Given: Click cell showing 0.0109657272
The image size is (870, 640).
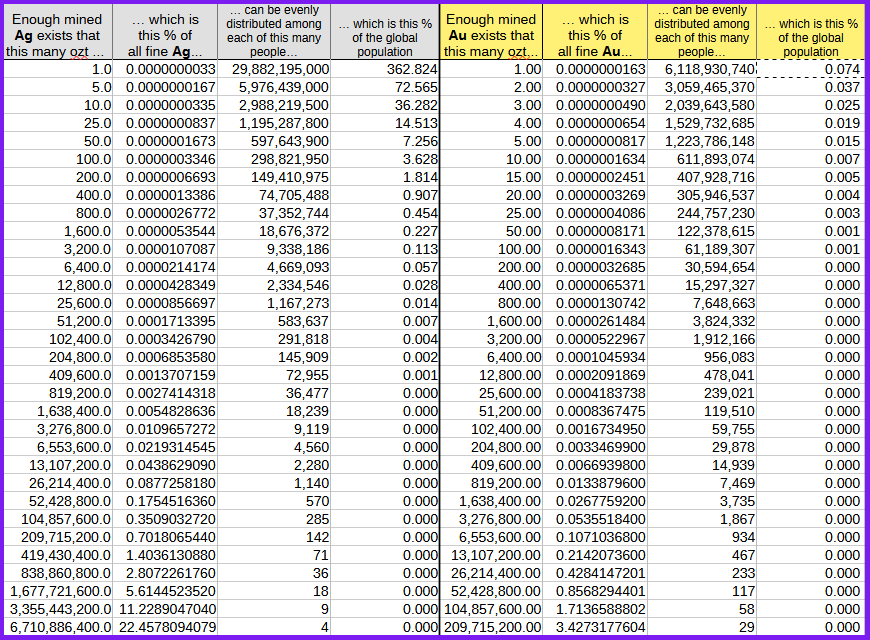Looking at the screenshot, I should [x=165, y=429].
